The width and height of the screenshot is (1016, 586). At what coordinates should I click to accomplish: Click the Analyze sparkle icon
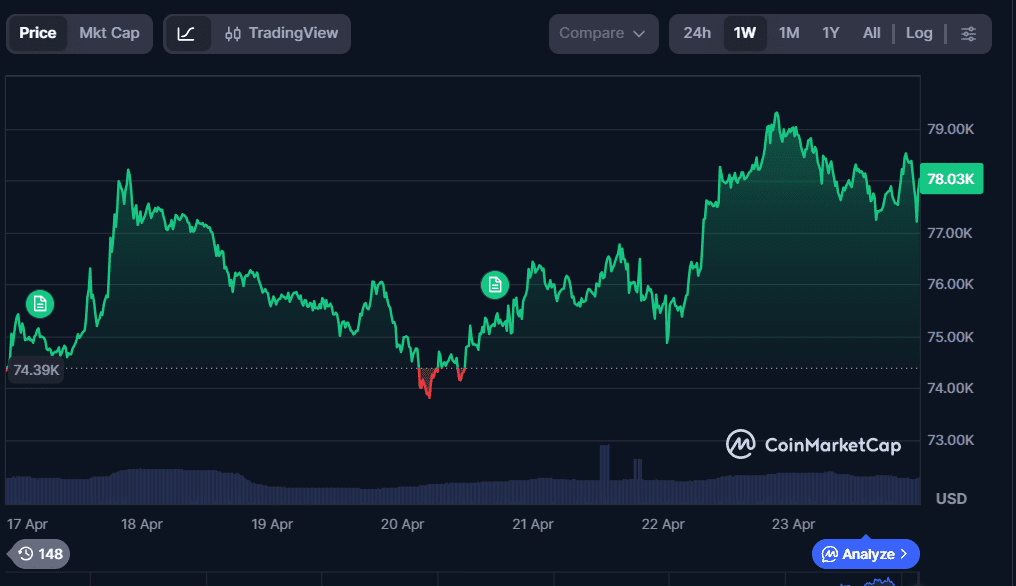pos(830,553)
